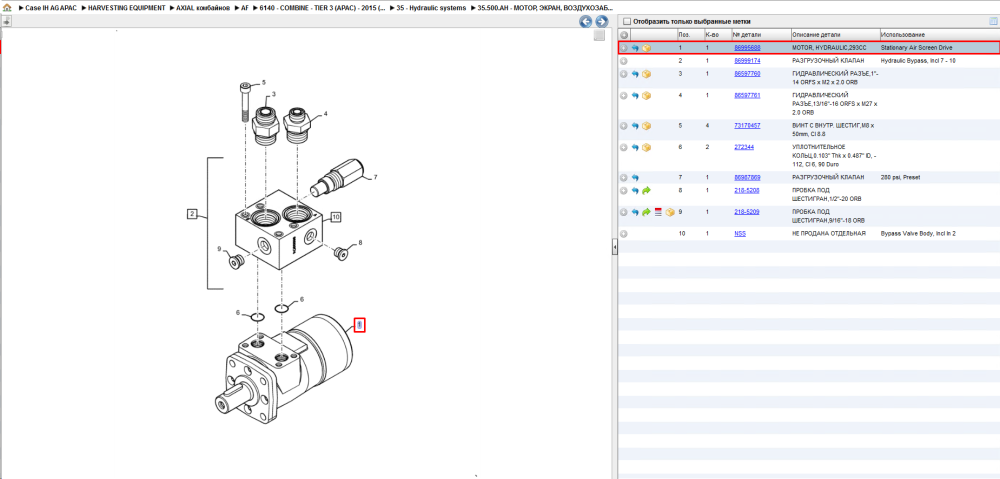Open the NSS part link
1000x479 pixels.
(740, 233)
